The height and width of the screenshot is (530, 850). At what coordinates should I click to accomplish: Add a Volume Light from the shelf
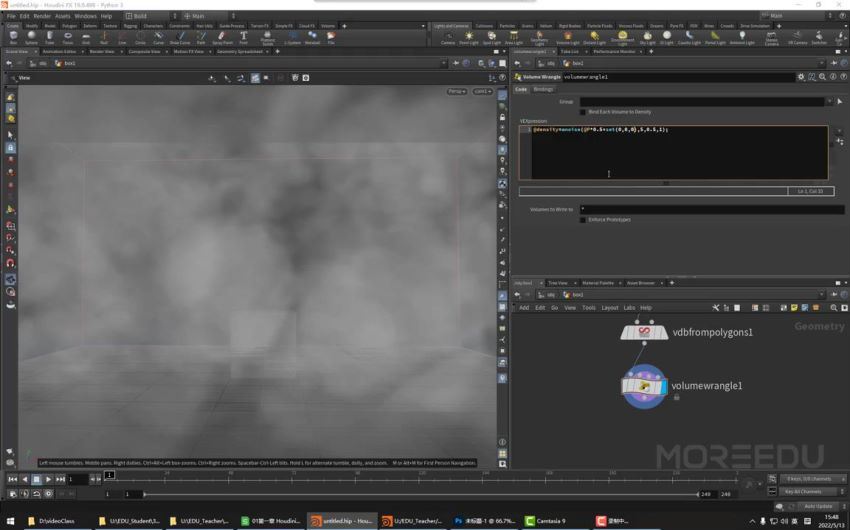pyautogui.click(x=568, y=37)
